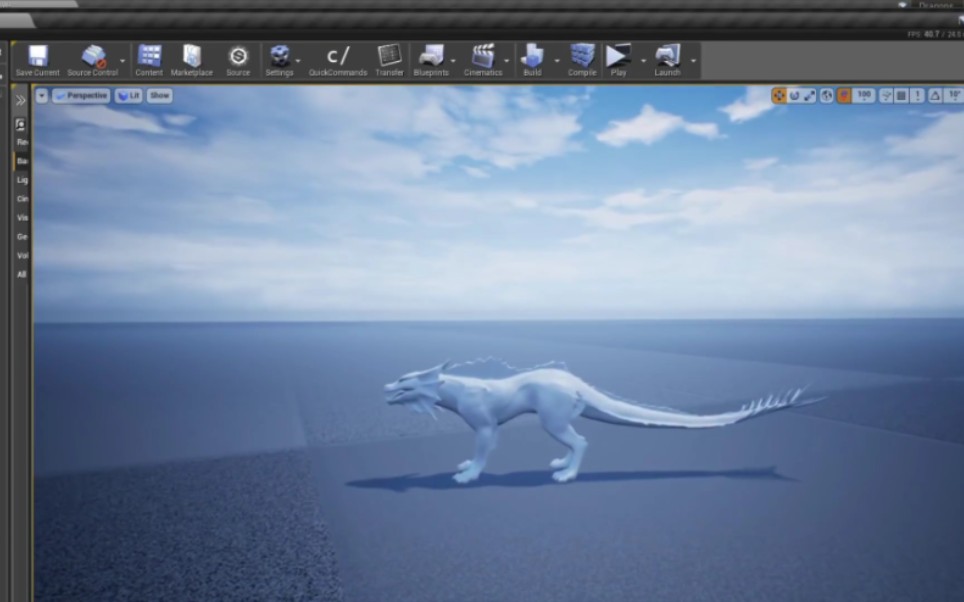This screenshot has width=964, height=602.
Task: Open the Show flags menu in the viewport
Action: pyautogui.click(x=159, y=96)
